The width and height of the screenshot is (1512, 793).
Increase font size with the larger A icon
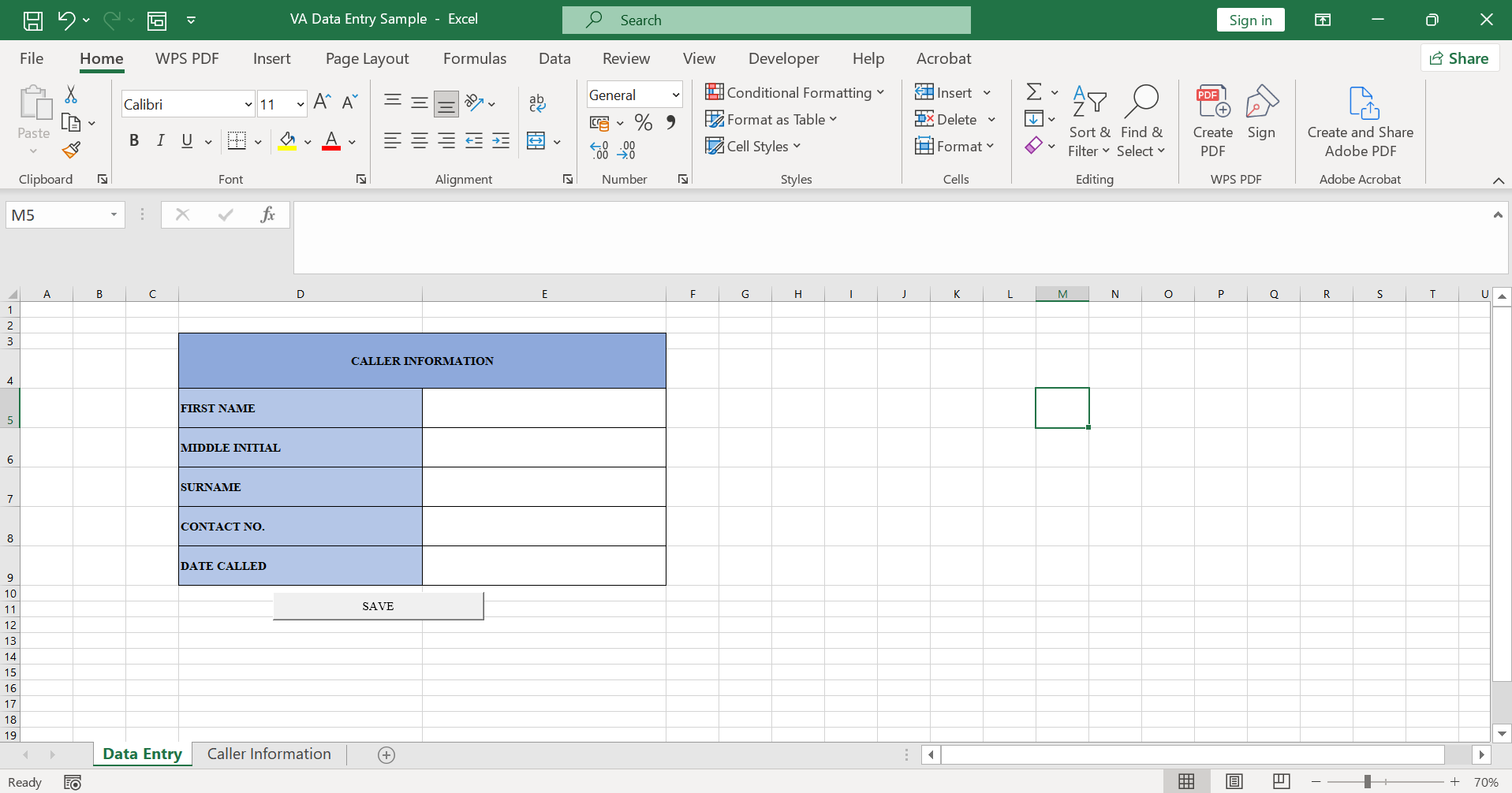pos(322,102)
